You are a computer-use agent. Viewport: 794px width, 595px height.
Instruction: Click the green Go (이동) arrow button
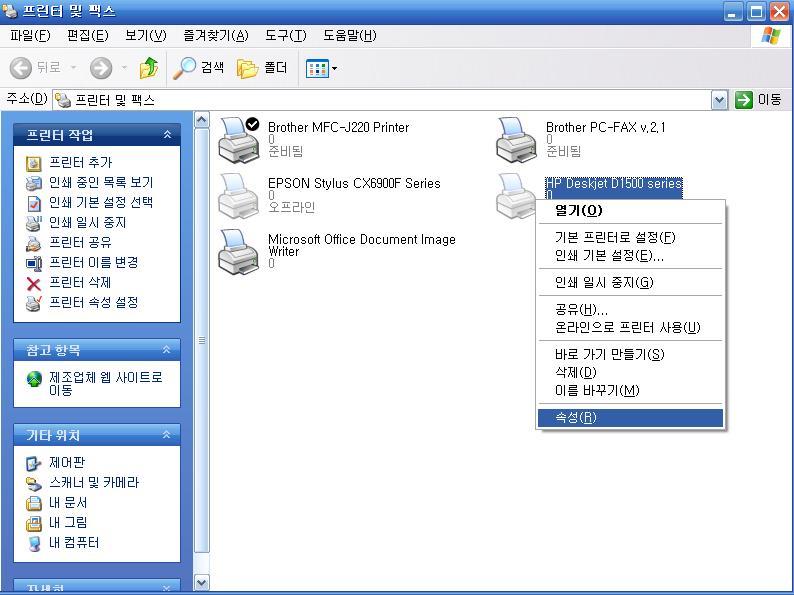[743, 100]
